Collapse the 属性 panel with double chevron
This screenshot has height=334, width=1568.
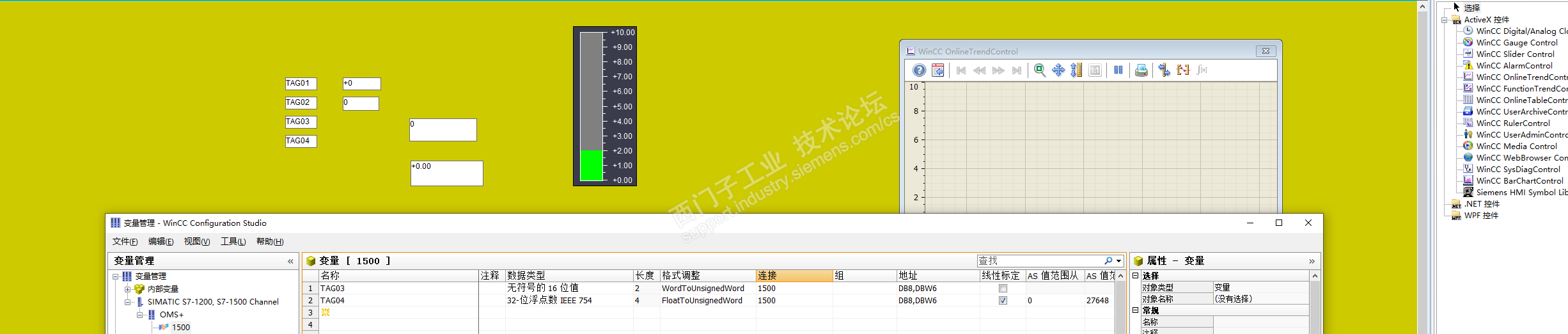coord(1312,261)
